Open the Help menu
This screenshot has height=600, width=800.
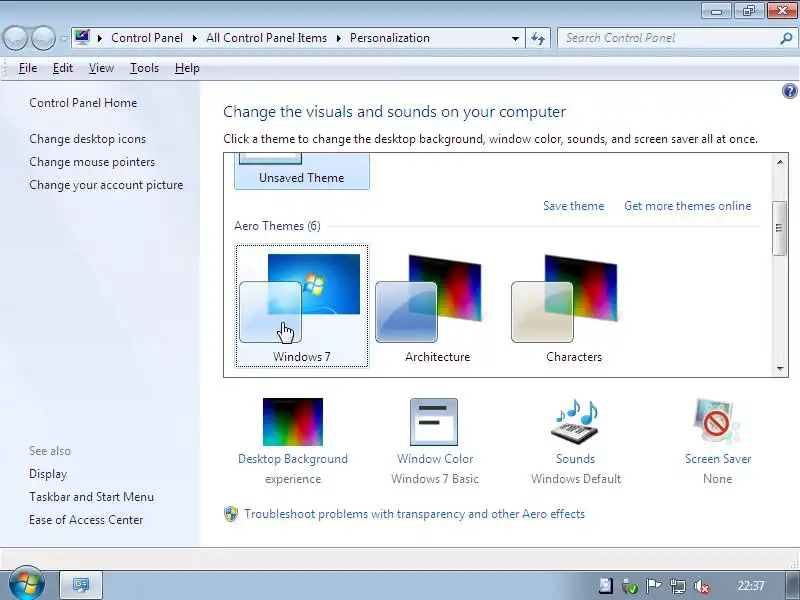pos(187,68)
